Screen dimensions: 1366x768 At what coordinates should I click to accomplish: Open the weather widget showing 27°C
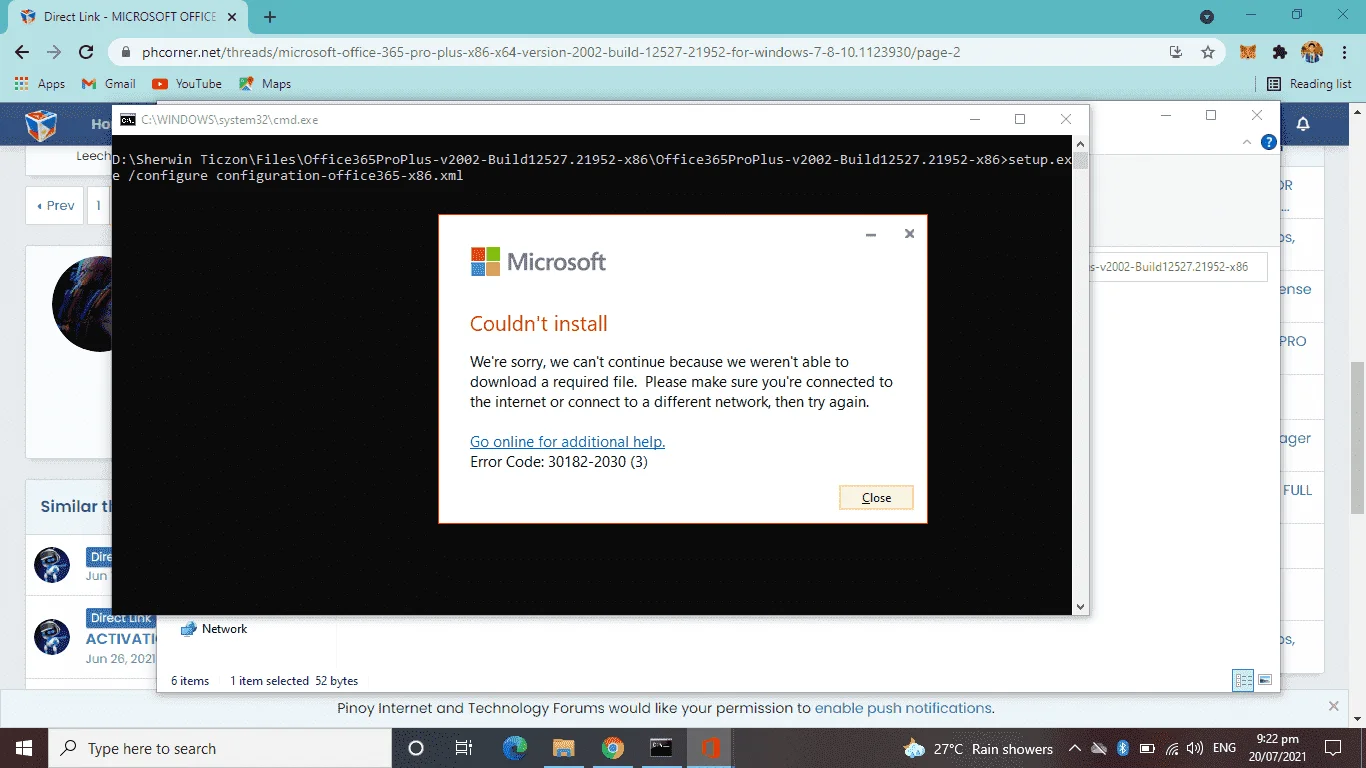pos(977,748)
